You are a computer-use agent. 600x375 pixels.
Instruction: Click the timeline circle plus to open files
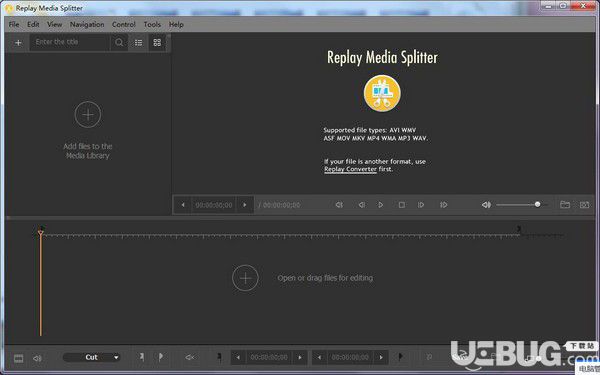[x=245, y=278]
